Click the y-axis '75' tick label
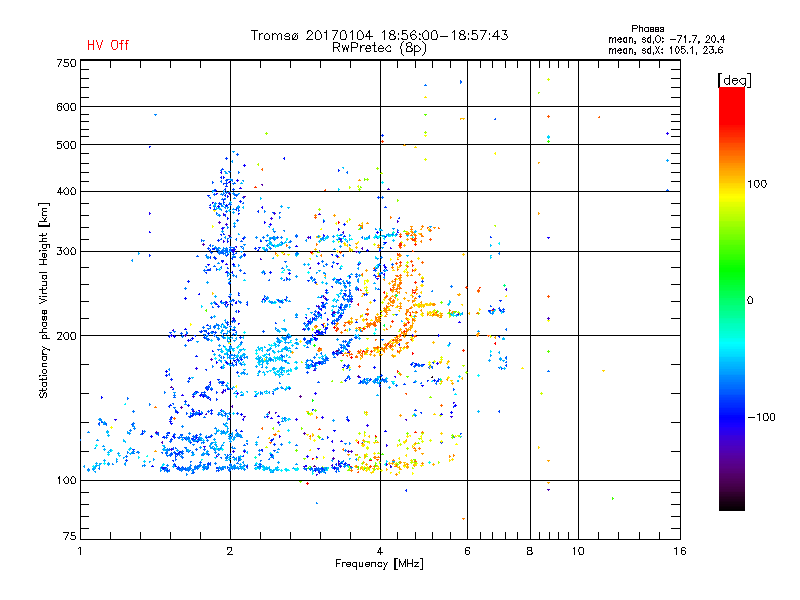Image resolution: width=800 pixels, height=600 pixels. [70, 536]
